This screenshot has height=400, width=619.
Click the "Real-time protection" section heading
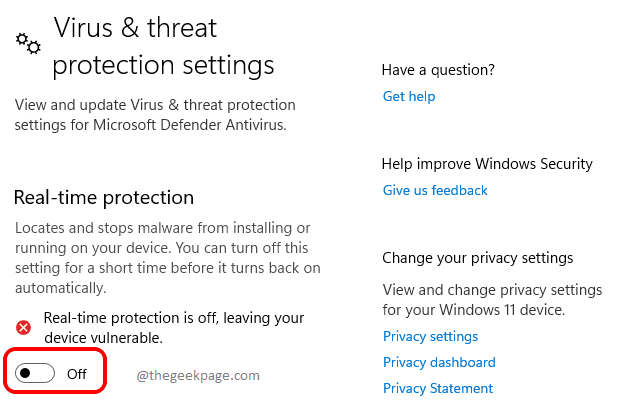(x=104, y=197)
